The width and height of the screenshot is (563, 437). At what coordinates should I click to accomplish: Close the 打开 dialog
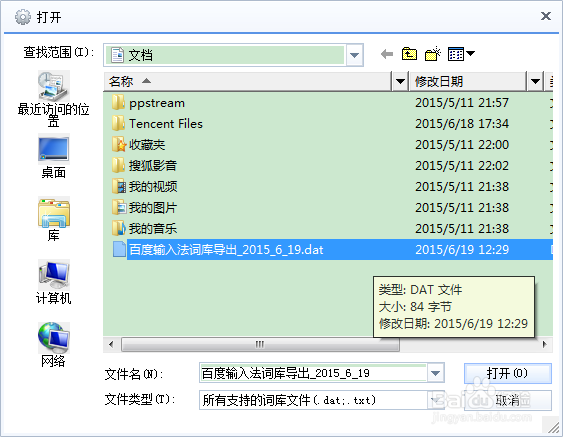[546, 16]
